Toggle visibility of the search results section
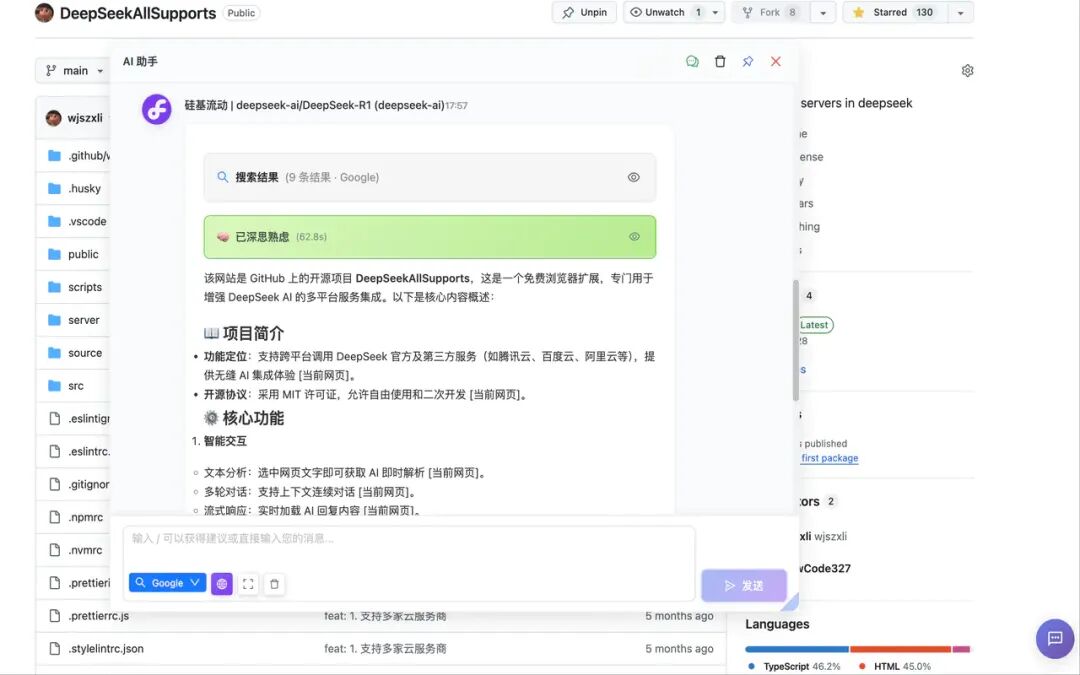The height and width of the screenshot is (675, 1080). [634, 177]
